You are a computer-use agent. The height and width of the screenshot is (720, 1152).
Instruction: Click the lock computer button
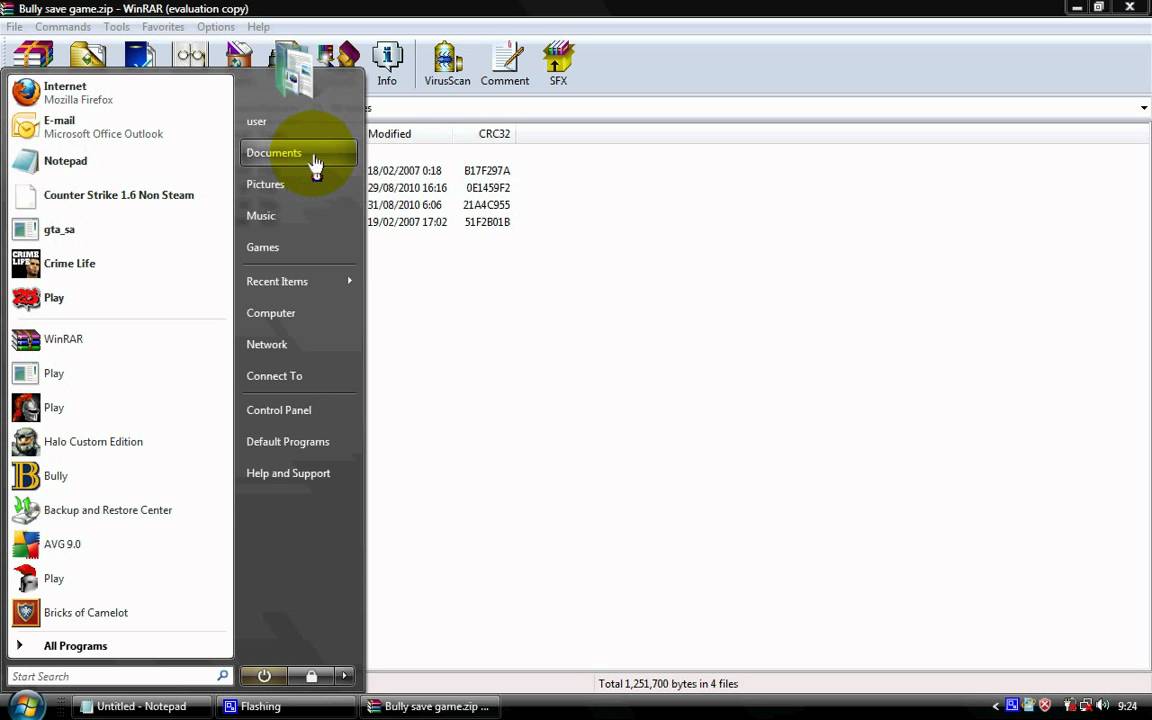(312, 675)
